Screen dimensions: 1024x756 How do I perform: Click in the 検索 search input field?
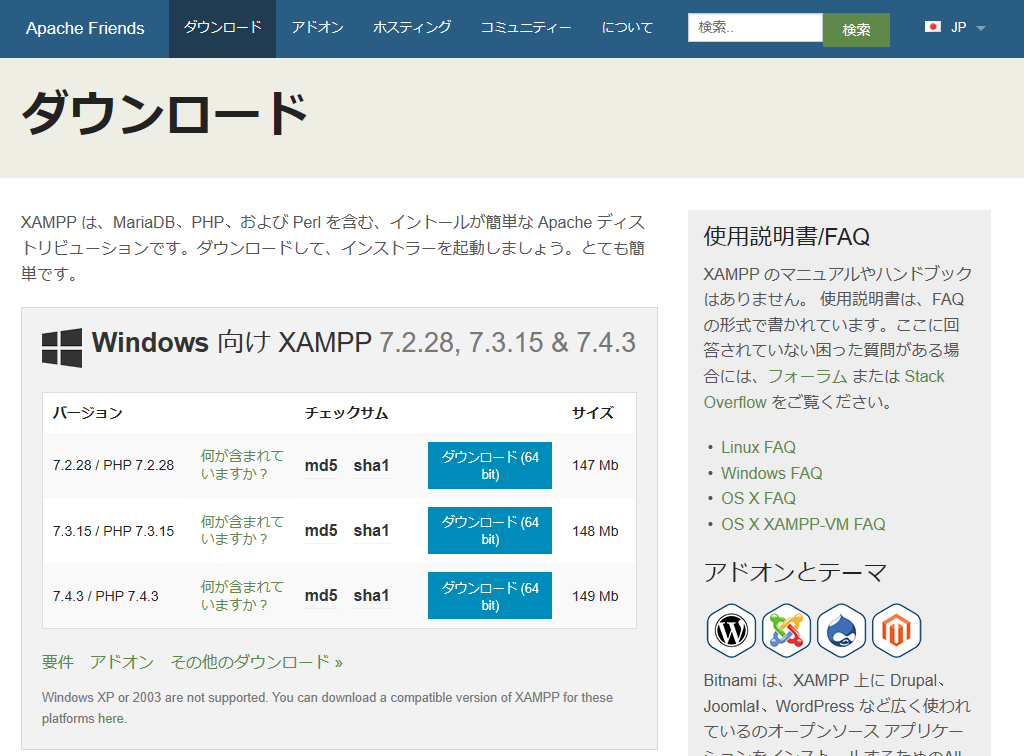(754, 28)
